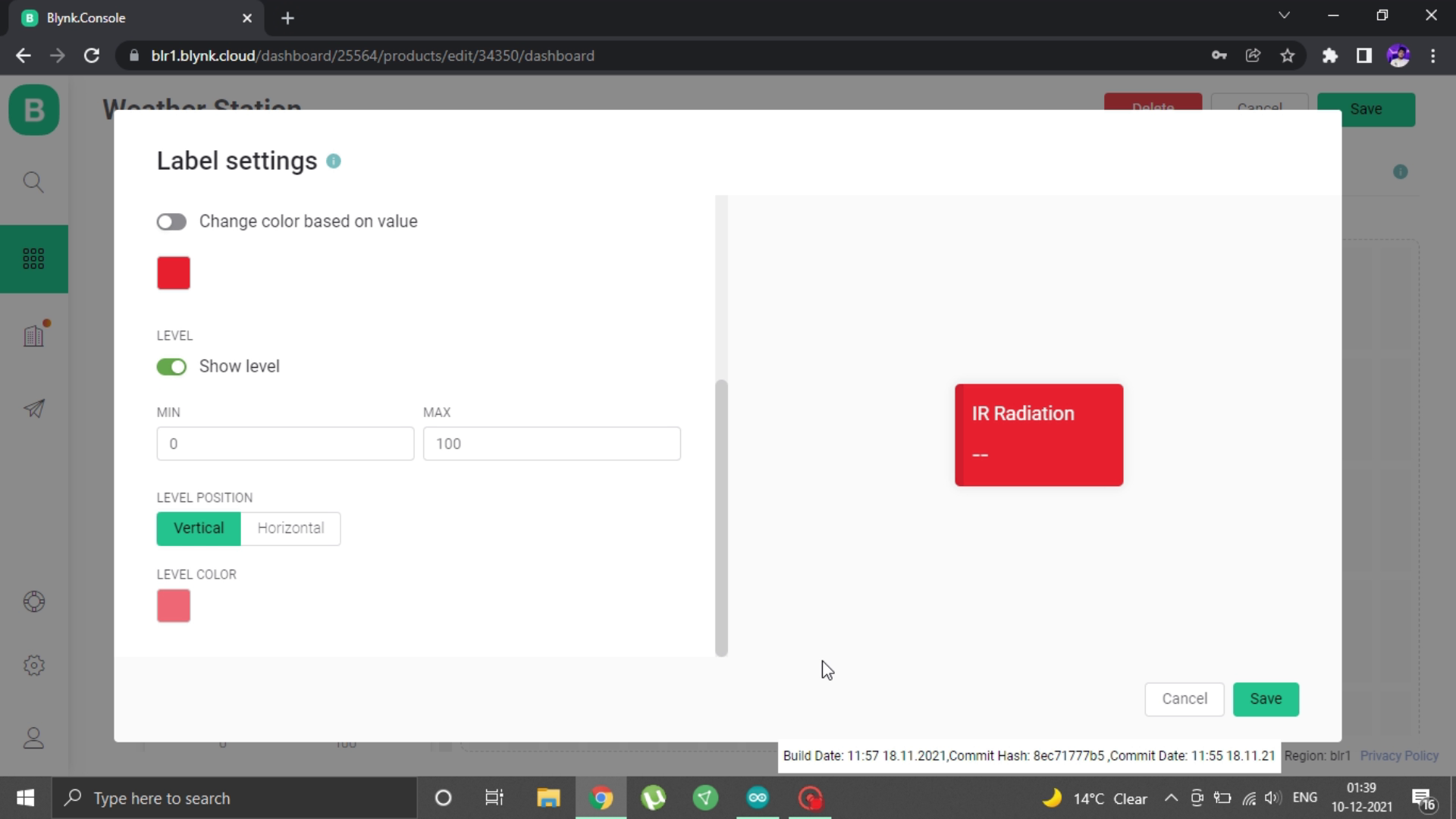Cancel the label settings dialog
This screenshot has width=1456, height=819.
point(1184,699)
